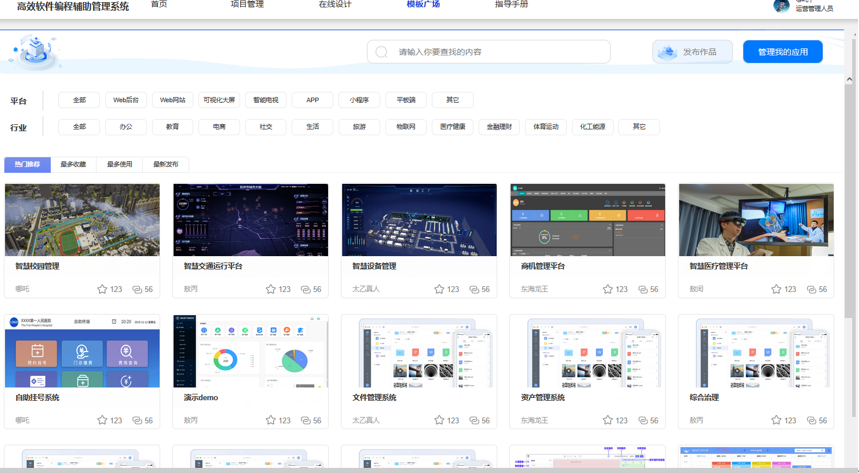The width and height of the screenshot is (859, 473).
Task: Open the 智慧医疗管理平台 preview thumbnail
Action: click(x=756, y=220)
